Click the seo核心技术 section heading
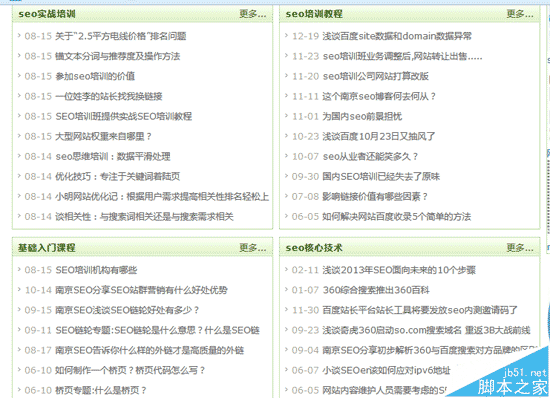The image size is (550, 398). [314, 248]
